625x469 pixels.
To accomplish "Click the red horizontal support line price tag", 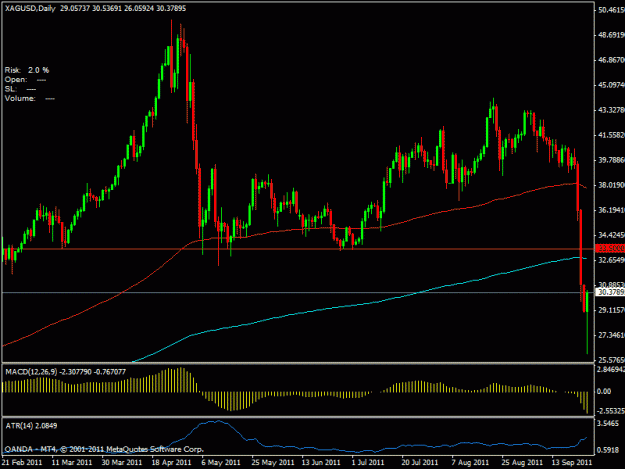I will pyautogui.click(x=610, y=249).
